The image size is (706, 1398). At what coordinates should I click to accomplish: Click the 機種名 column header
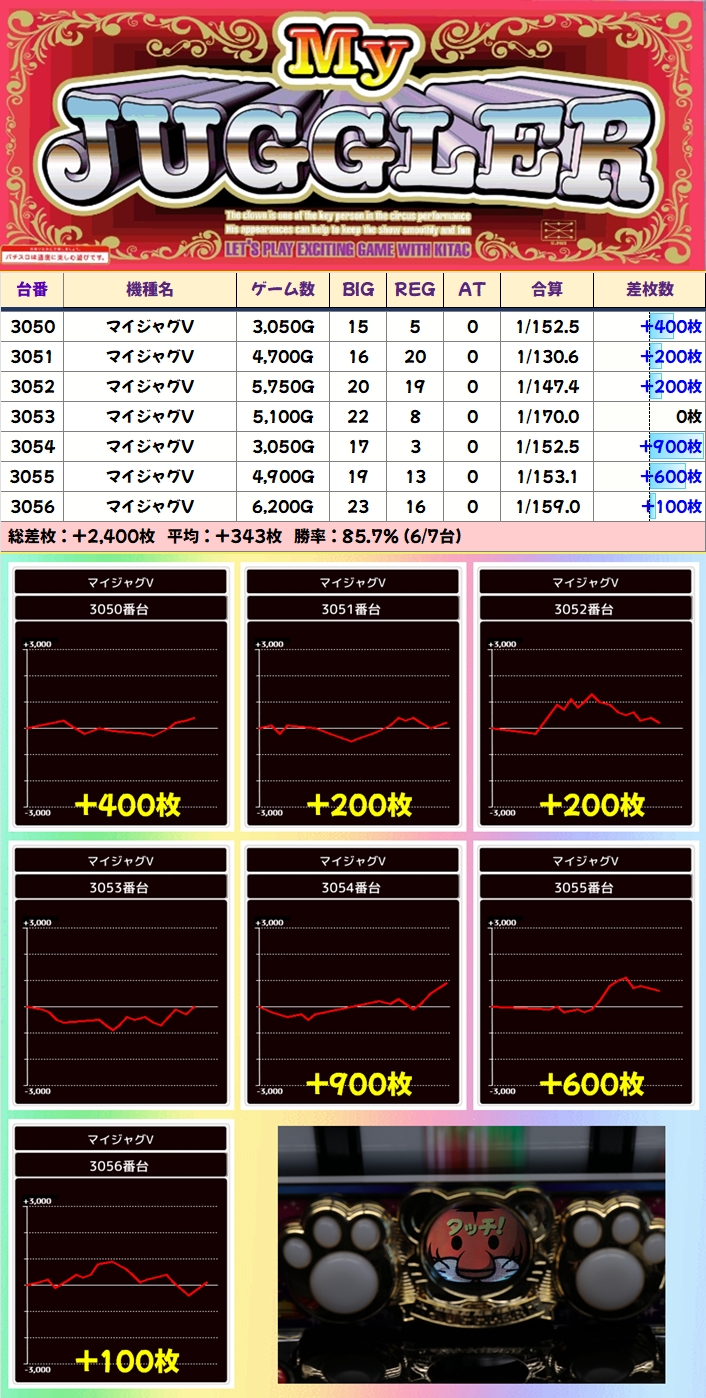click(150, 289)
